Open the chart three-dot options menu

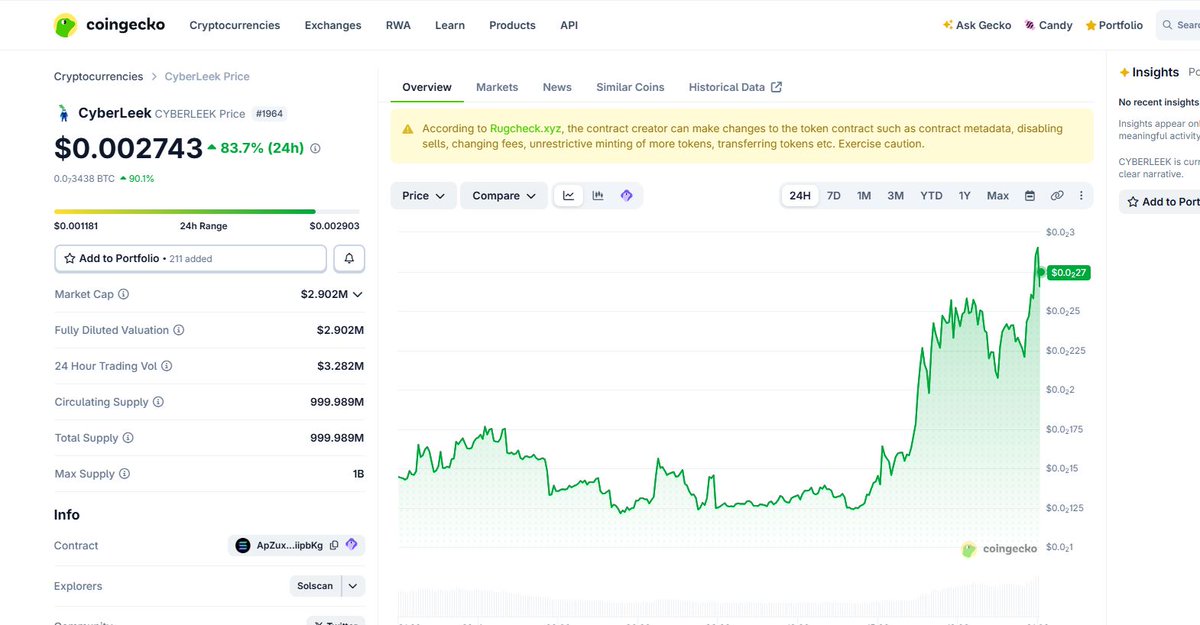pyautogui.click(x=1081, y=196)
